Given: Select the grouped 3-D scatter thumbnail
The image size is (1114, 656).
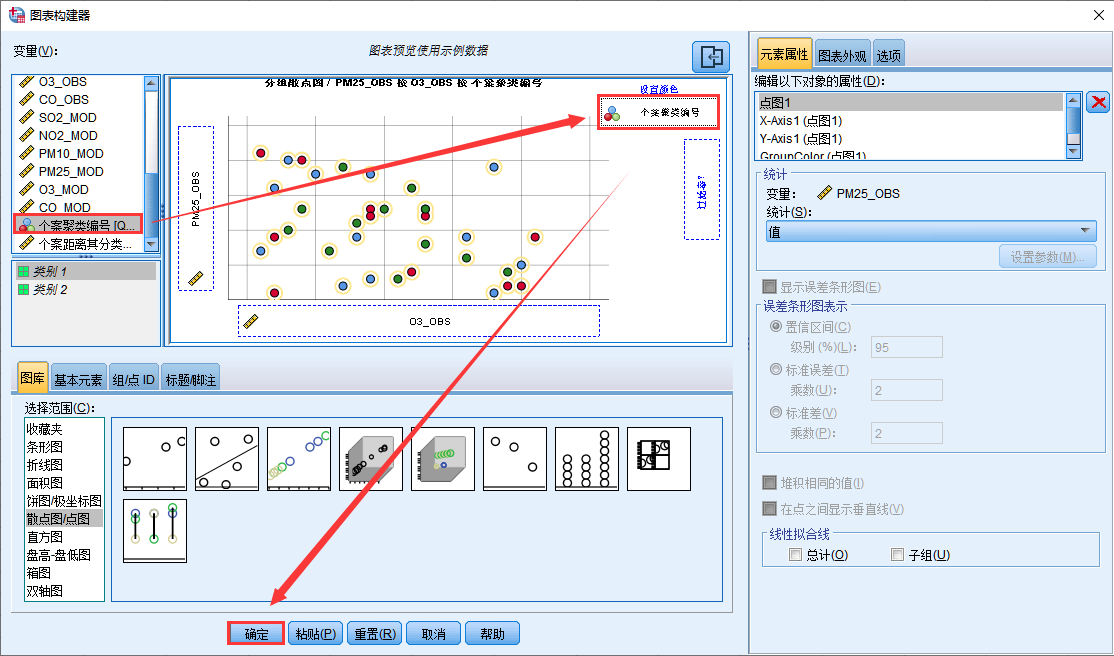Looking at the screenshot, I should tap(443, 458).
